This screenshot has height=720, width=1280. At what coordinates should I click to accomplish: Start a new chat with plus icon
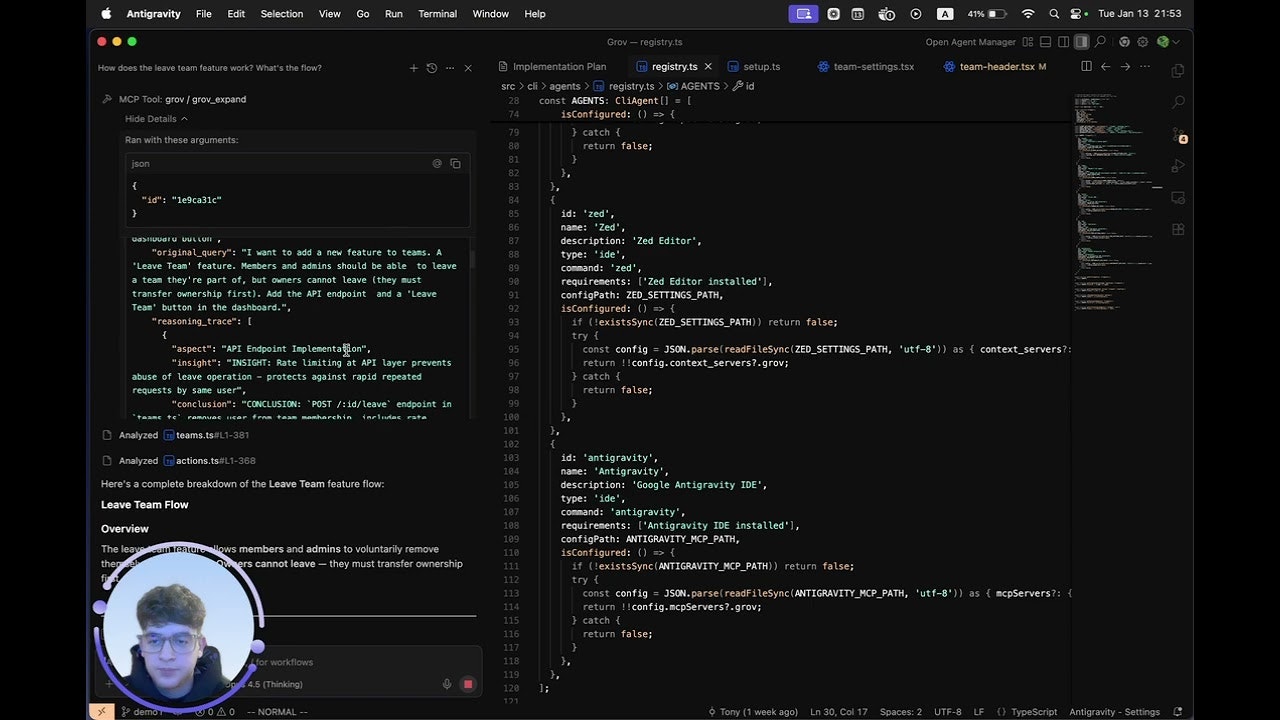(x=414, y=68)
